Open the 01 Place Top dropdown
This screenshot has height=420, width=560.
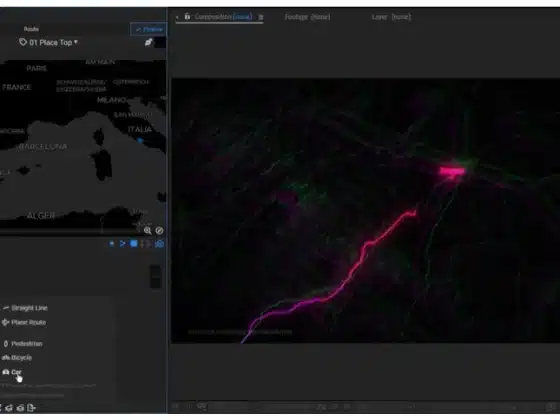coord(54,42)
